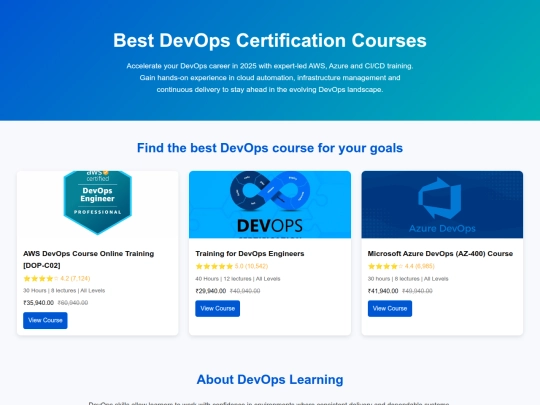The width and height of the screenshot is (540, 405).
Task: Select the ₹35,940.00 price text
Action: click(39, 303)
